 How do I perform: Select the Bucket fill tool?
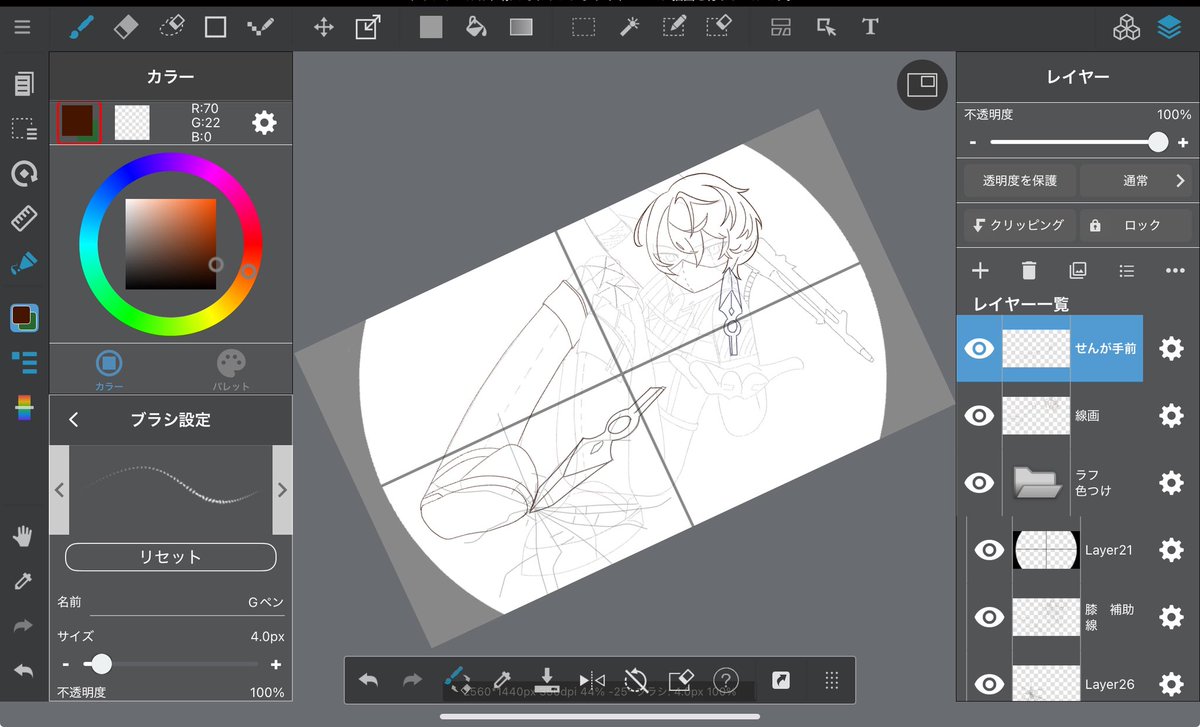[476, 27]
